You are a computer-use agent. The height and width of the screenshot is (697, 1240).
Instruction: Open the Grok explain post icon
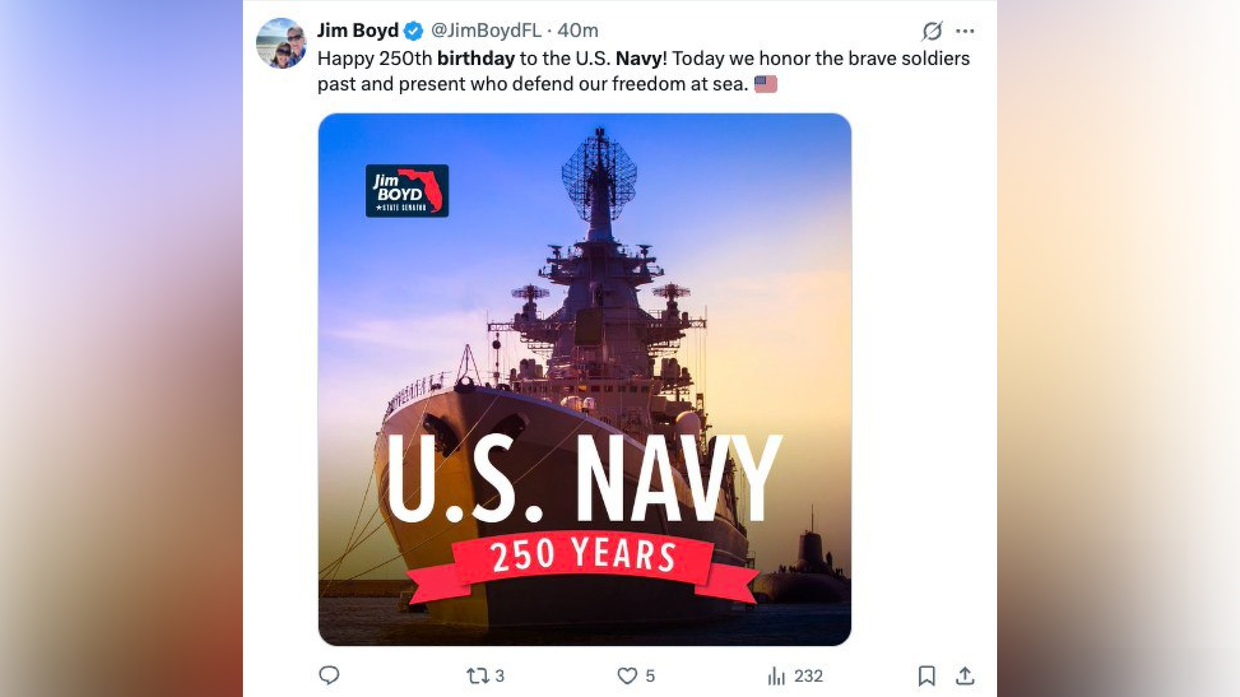click(932, 31)
